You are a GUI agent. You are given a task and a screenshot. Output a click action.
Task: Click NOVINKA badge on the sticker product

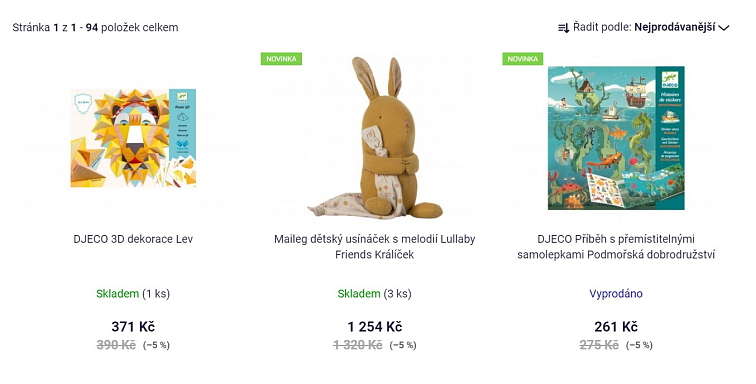pos(523,59)
